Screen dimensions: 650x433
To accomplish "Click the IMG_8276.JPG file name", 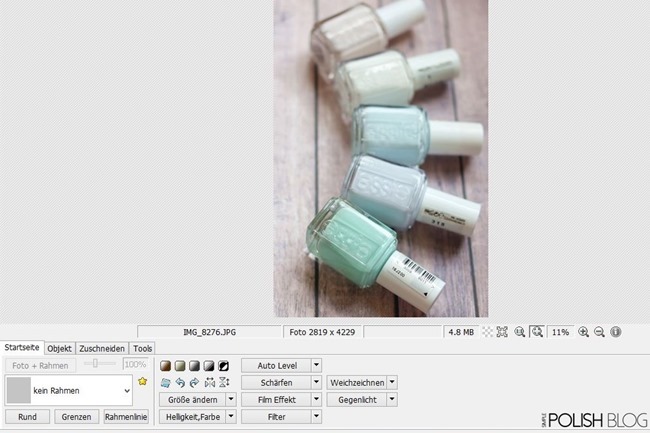I will (209, 332).
